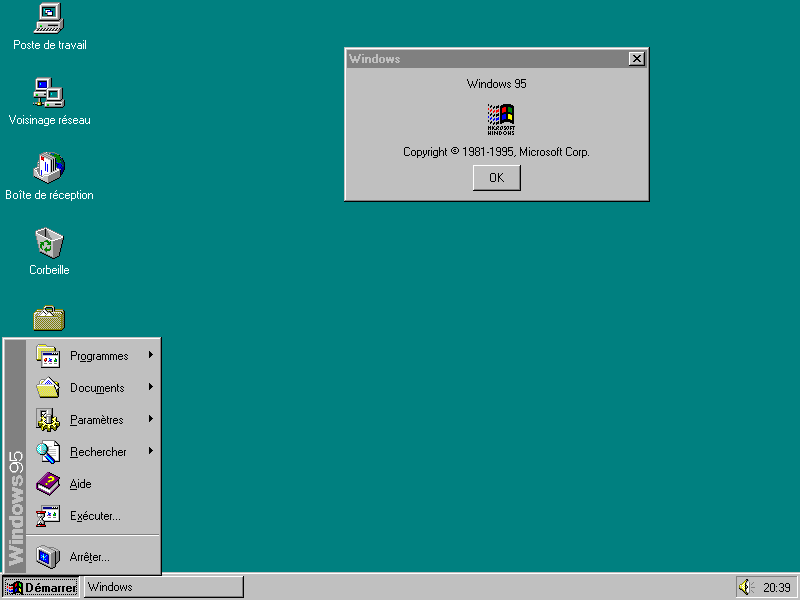Click the Arrêter shutdown monitor icon
This screenshot has height=600, width=800.
click(48, 557)
